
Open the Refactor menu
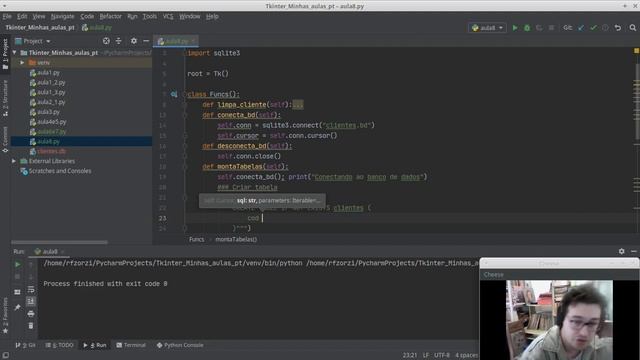[x=111, y=16]
